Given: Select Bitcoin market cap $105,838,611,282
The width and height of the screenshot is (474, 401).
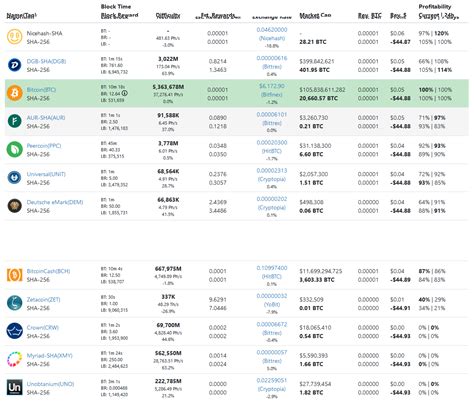Looking at the screenshot, I should pos(322,90).
